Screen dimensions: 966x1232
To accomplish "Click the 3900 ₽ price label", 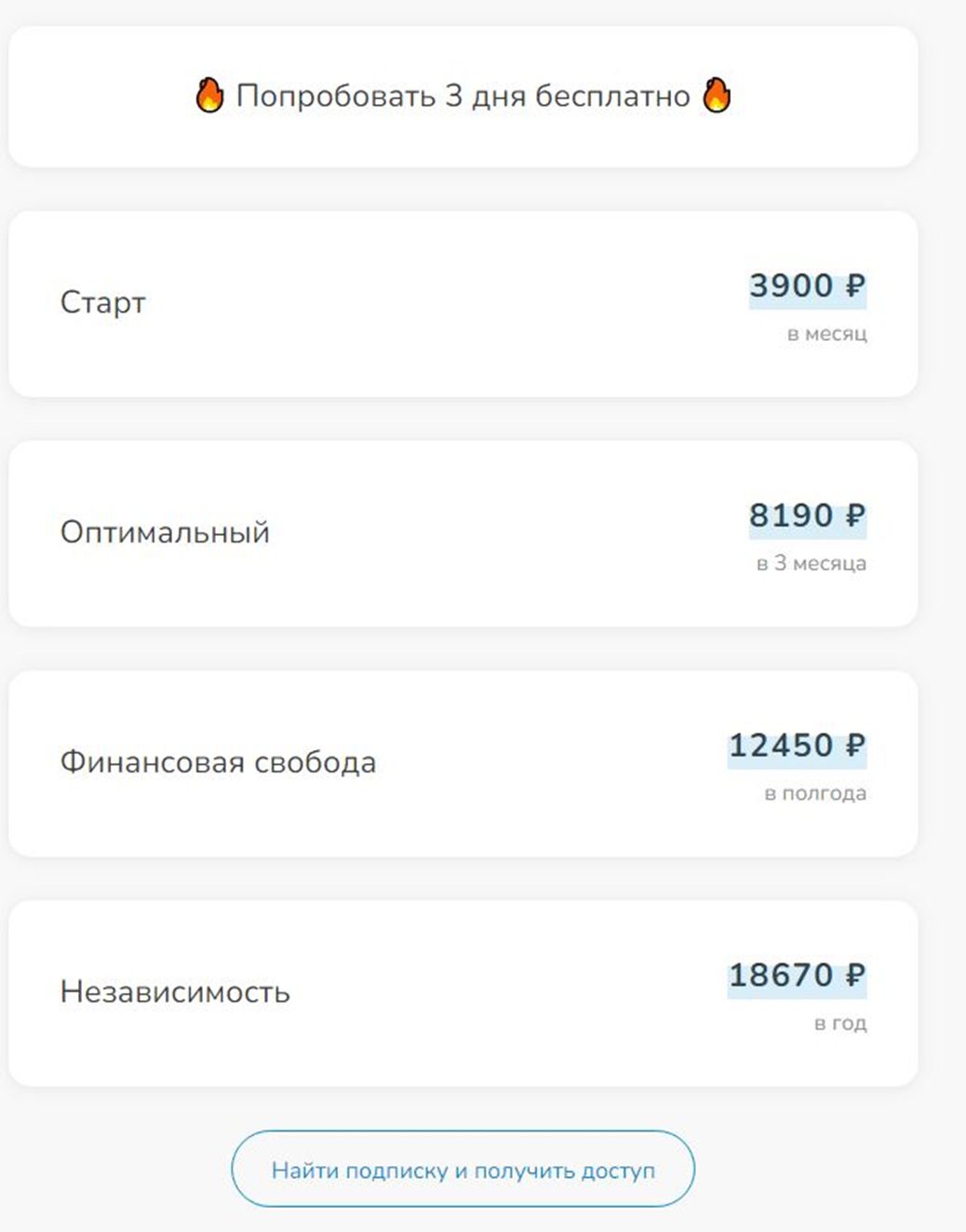I will coord(808,287).
